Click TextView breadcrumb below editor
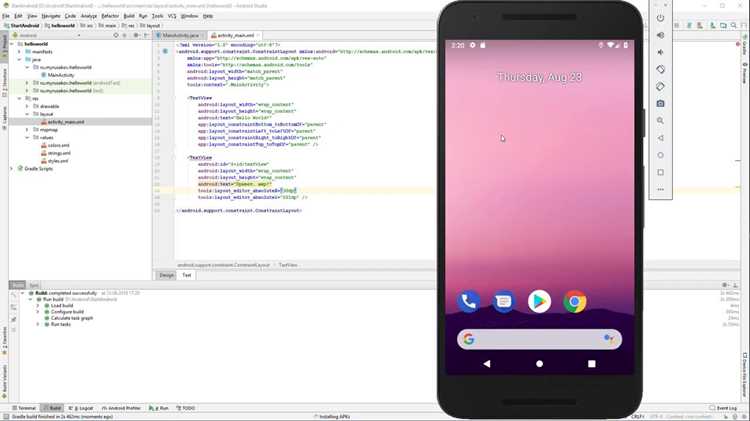Image resolution: width=750 pixels, height=421 pixels. (288, 265)
